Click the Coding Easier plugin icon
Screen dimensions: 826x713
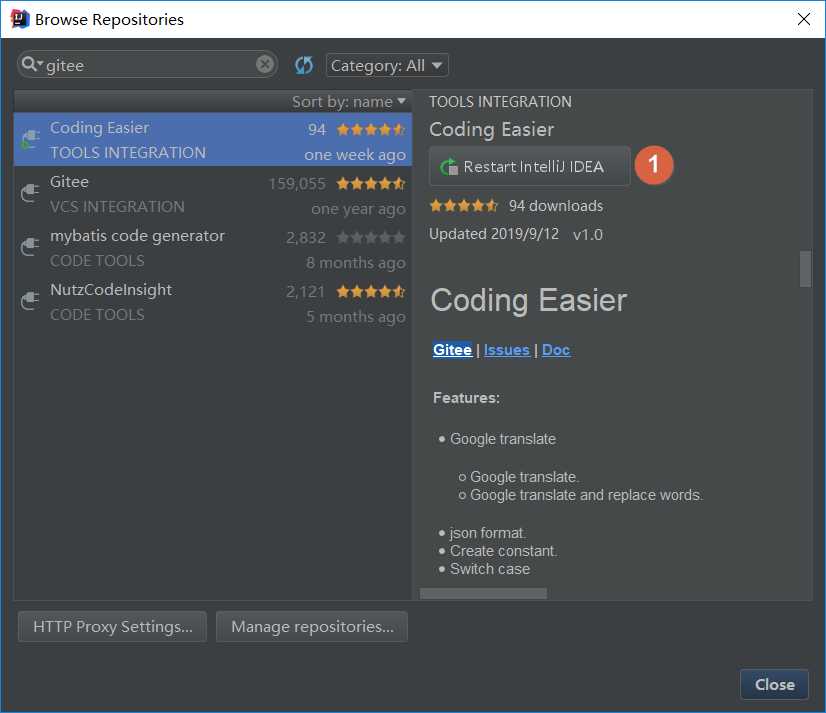30,139
